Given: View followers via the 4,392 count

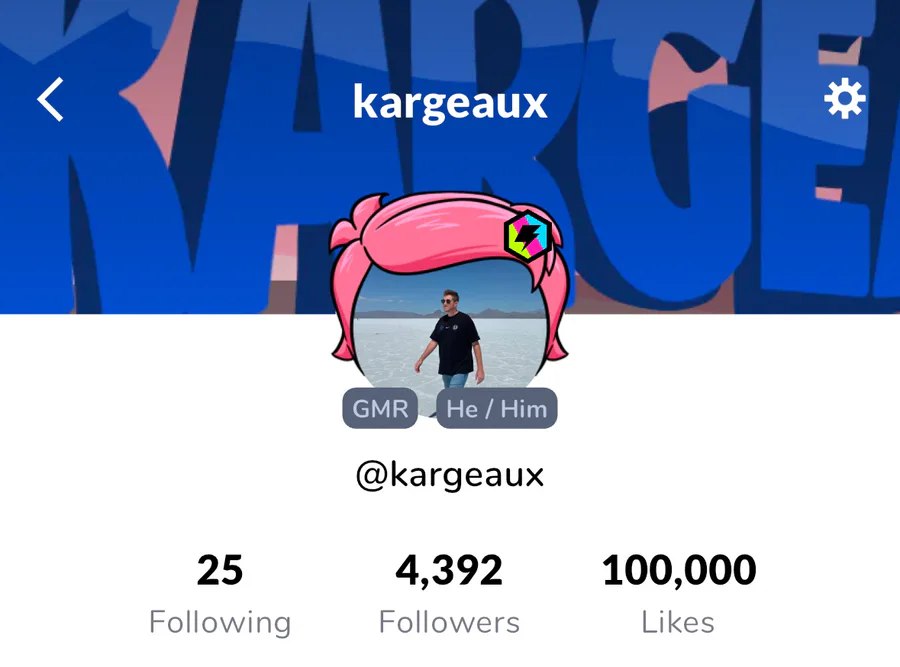Looking at the screenshot, I should (x=449, y=571).
